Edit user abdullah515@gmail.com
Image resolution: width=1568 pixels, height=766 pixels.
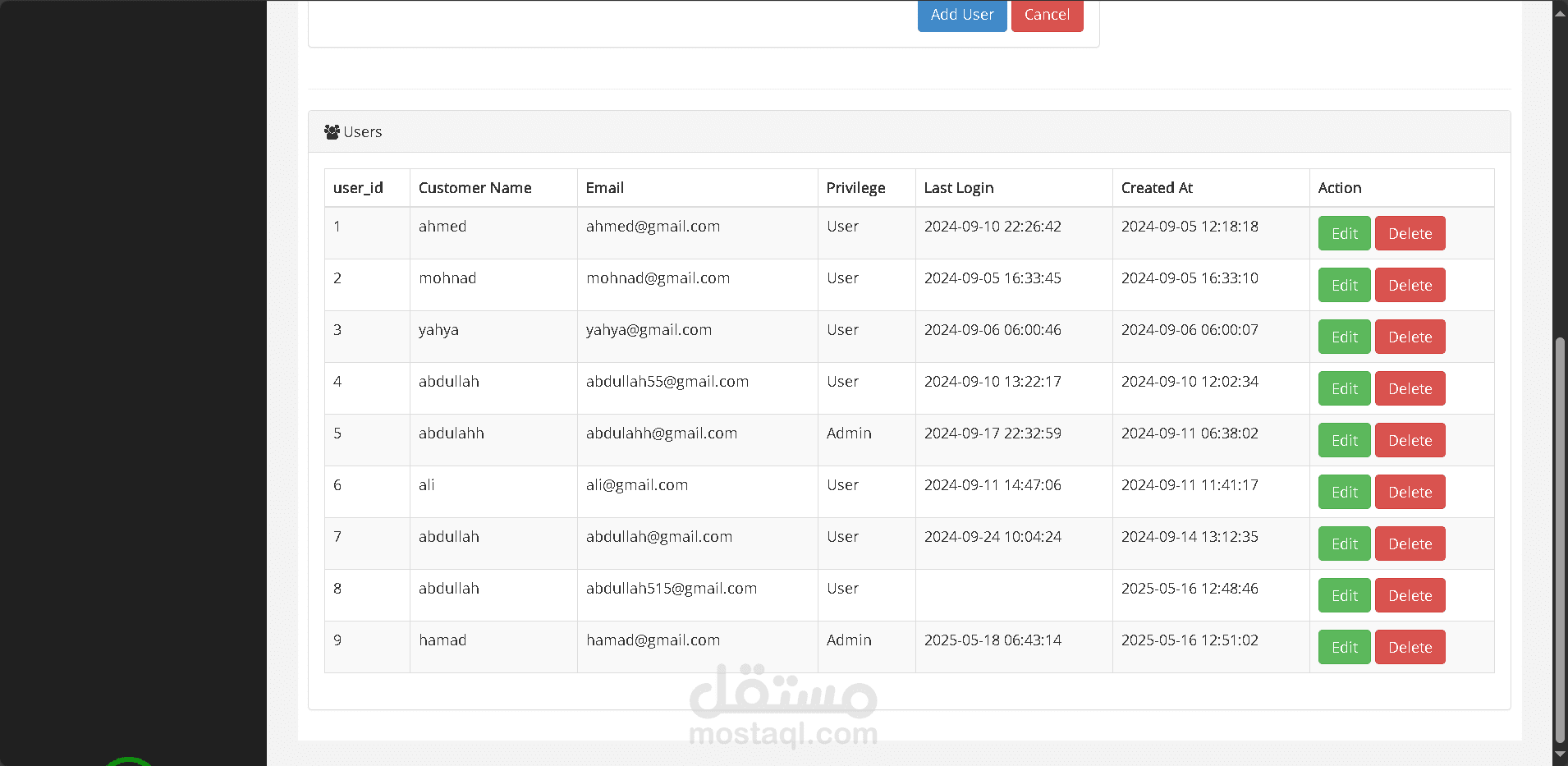pos(1344,595)
